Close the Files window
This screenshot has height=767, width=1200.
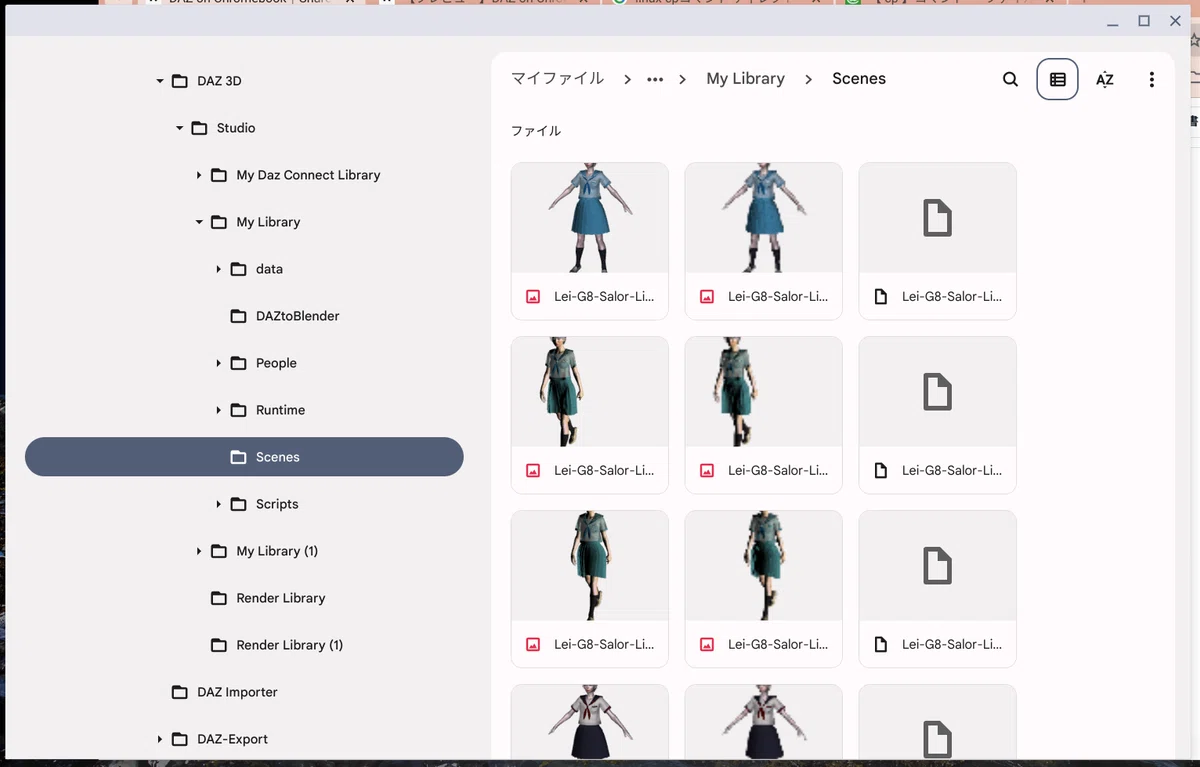click(1176, 21)
